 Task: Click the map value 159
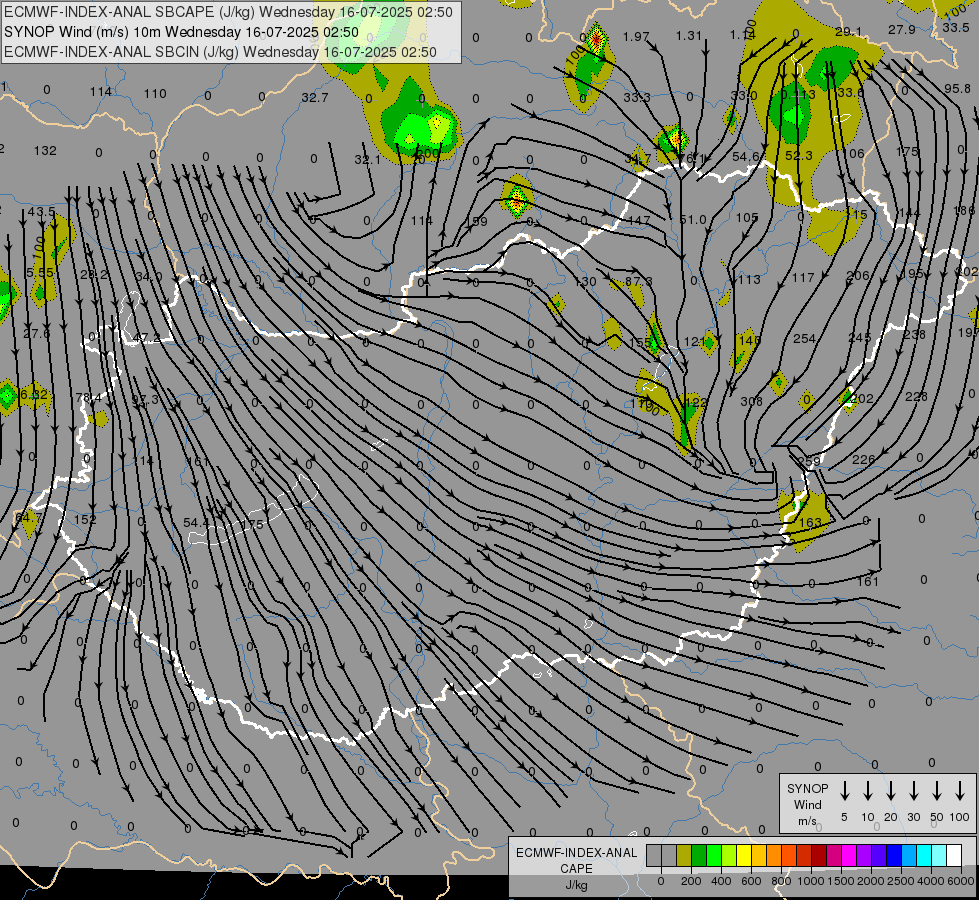tap(476, 221)
